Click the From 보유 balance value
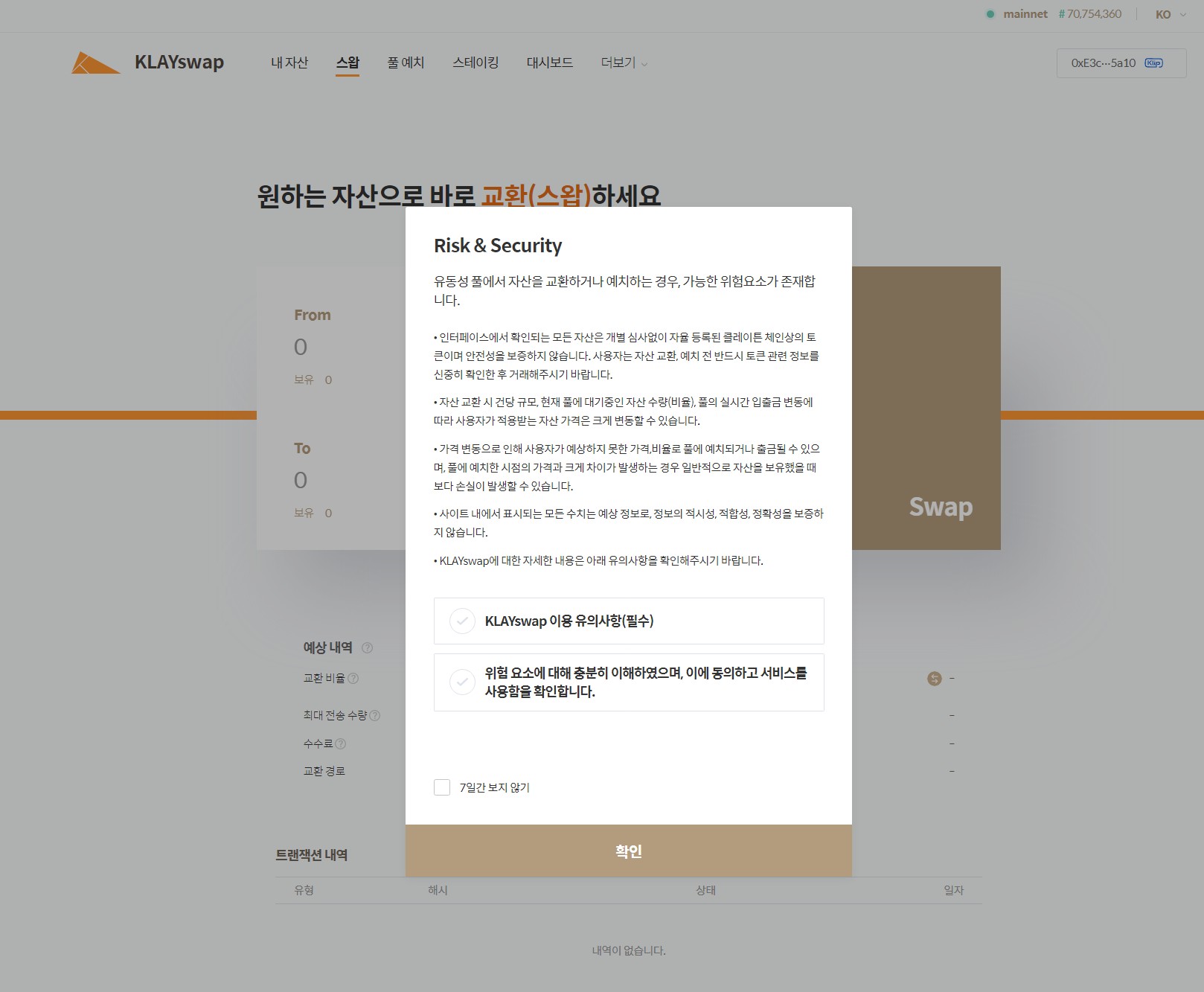 pos(328,380)
